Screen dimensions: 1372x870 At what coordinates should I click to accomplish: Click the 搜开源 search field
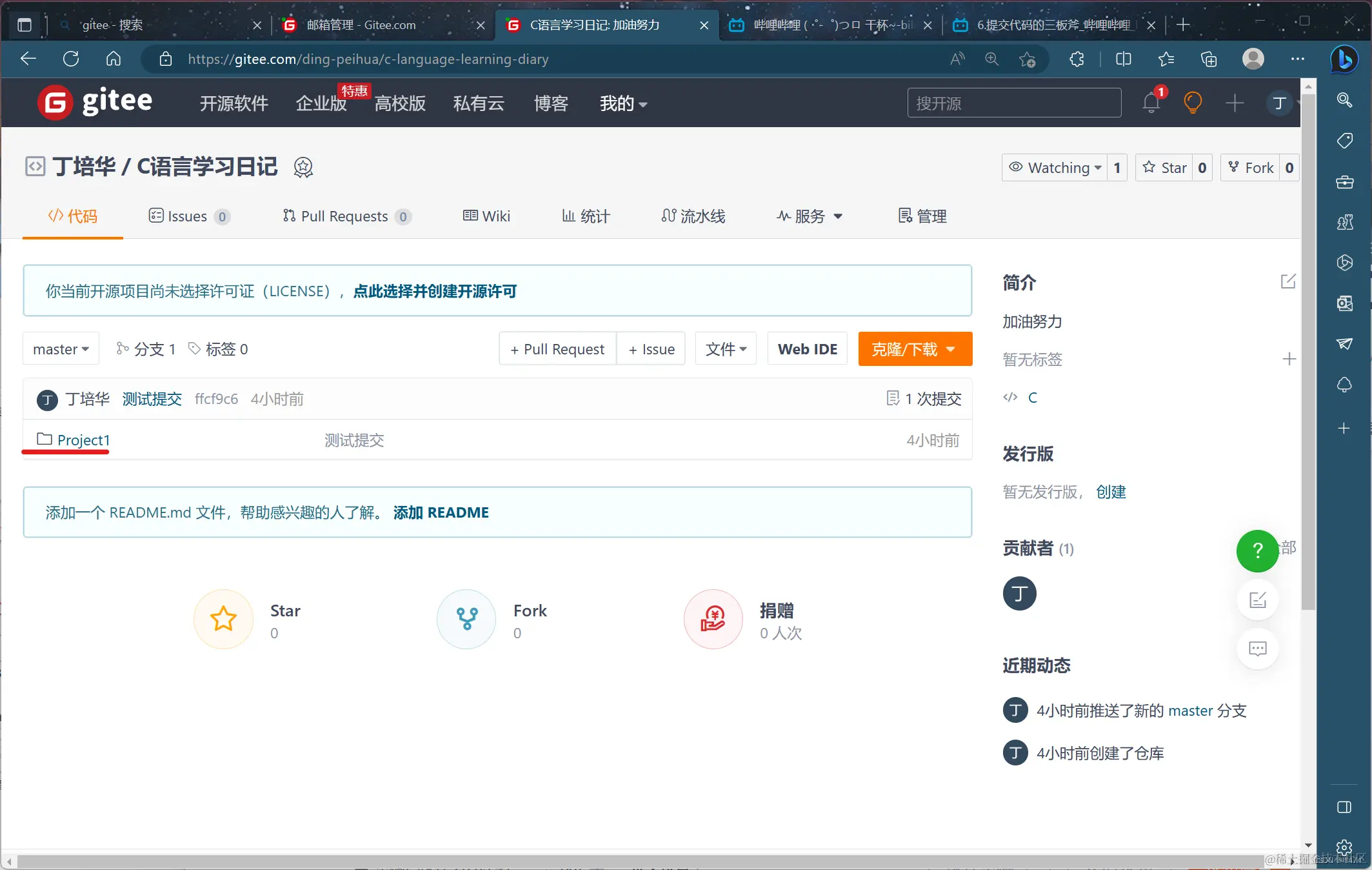1013,103
